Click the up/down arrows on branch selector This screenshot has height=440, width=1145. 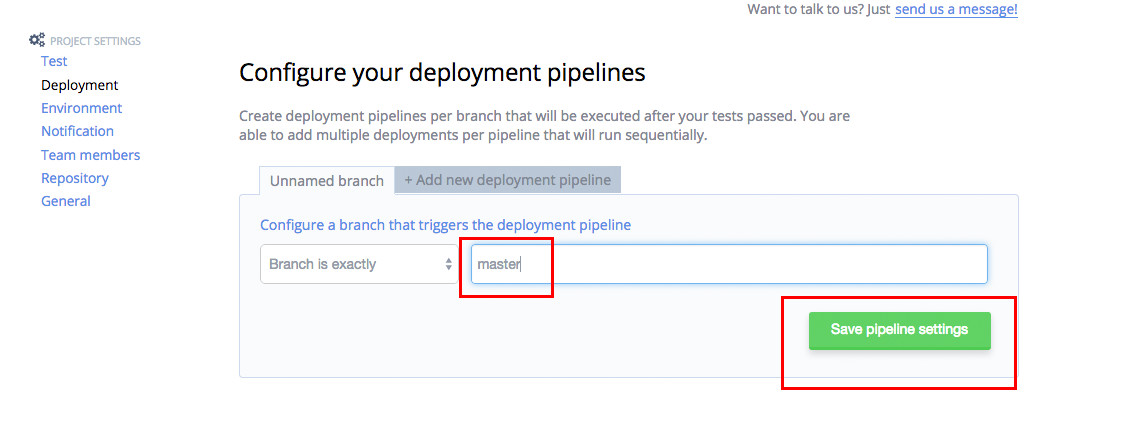[x=449, y=265]
